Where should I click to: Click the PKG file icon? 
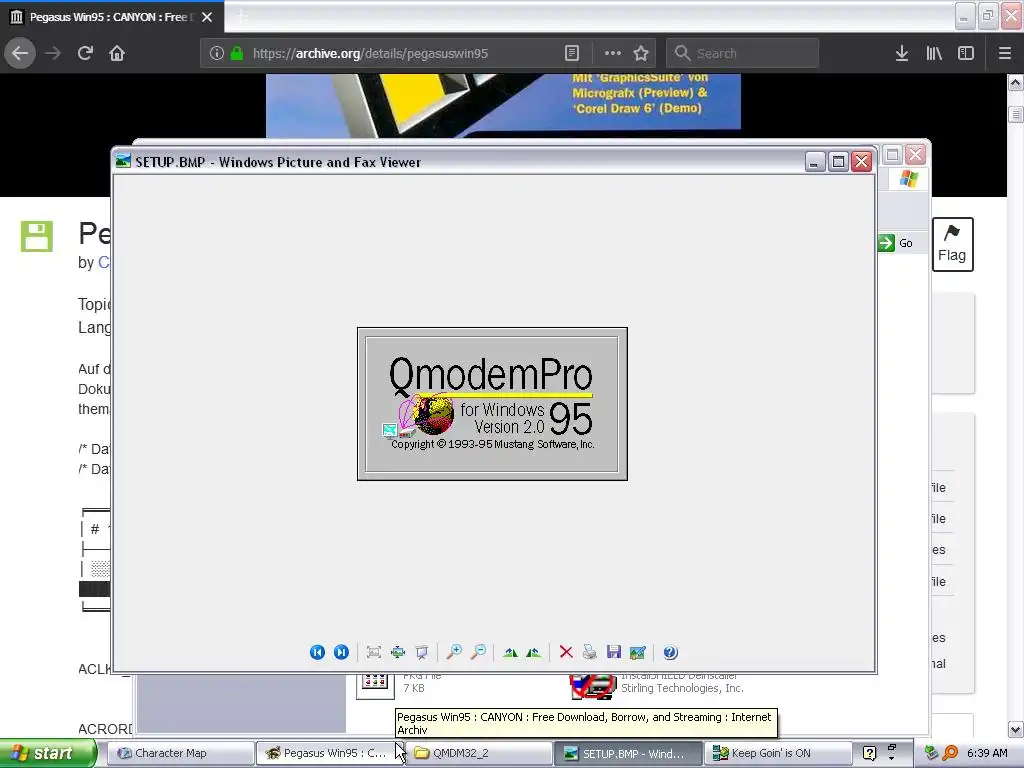pyautogui.click(x=376, y=686)
